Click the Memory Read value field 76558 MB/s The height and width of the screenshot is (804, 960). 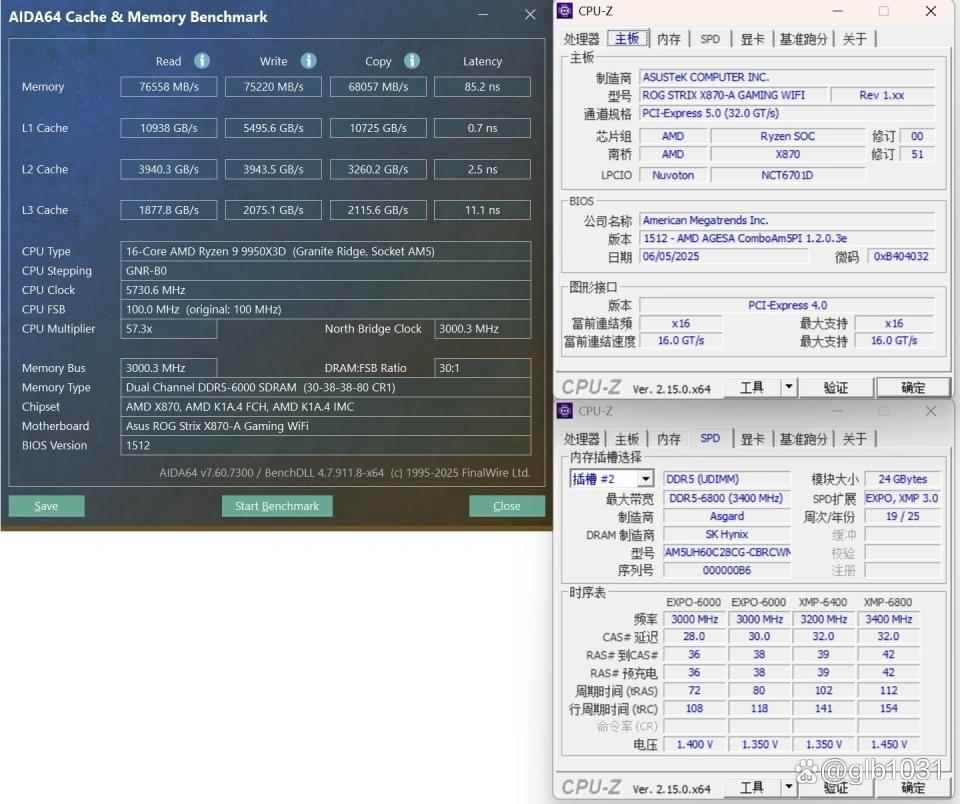pyautogui.click(x=168, y=87)
